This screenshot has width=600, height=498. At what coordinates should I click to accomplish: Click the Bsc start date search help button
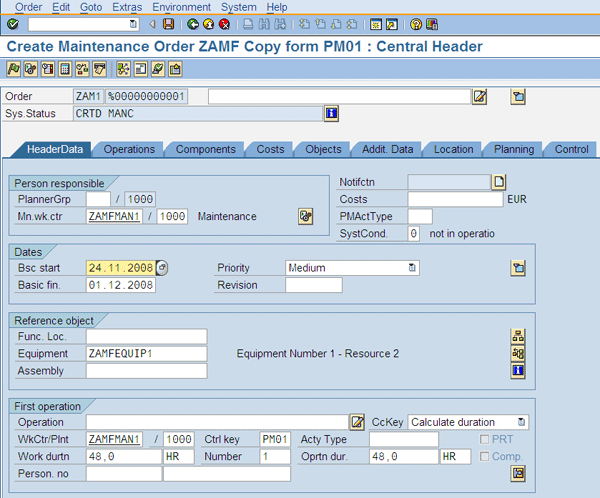click(162, 268)
